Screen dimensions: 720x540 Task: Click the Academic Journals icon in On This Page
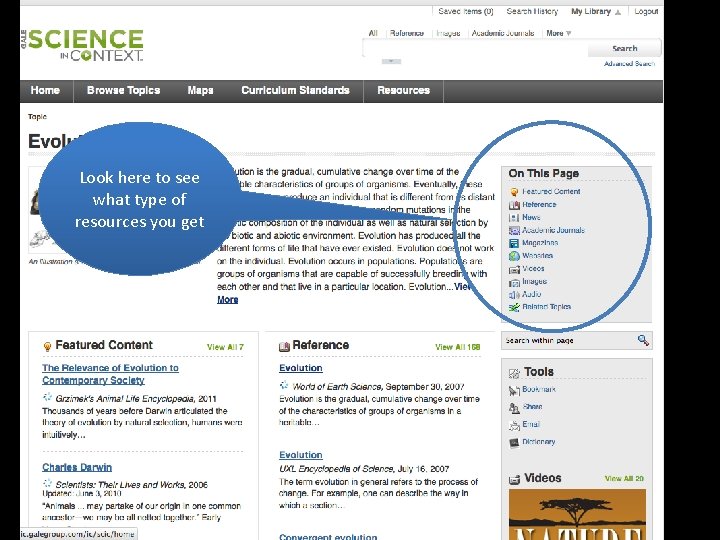[x=514, y=231]
